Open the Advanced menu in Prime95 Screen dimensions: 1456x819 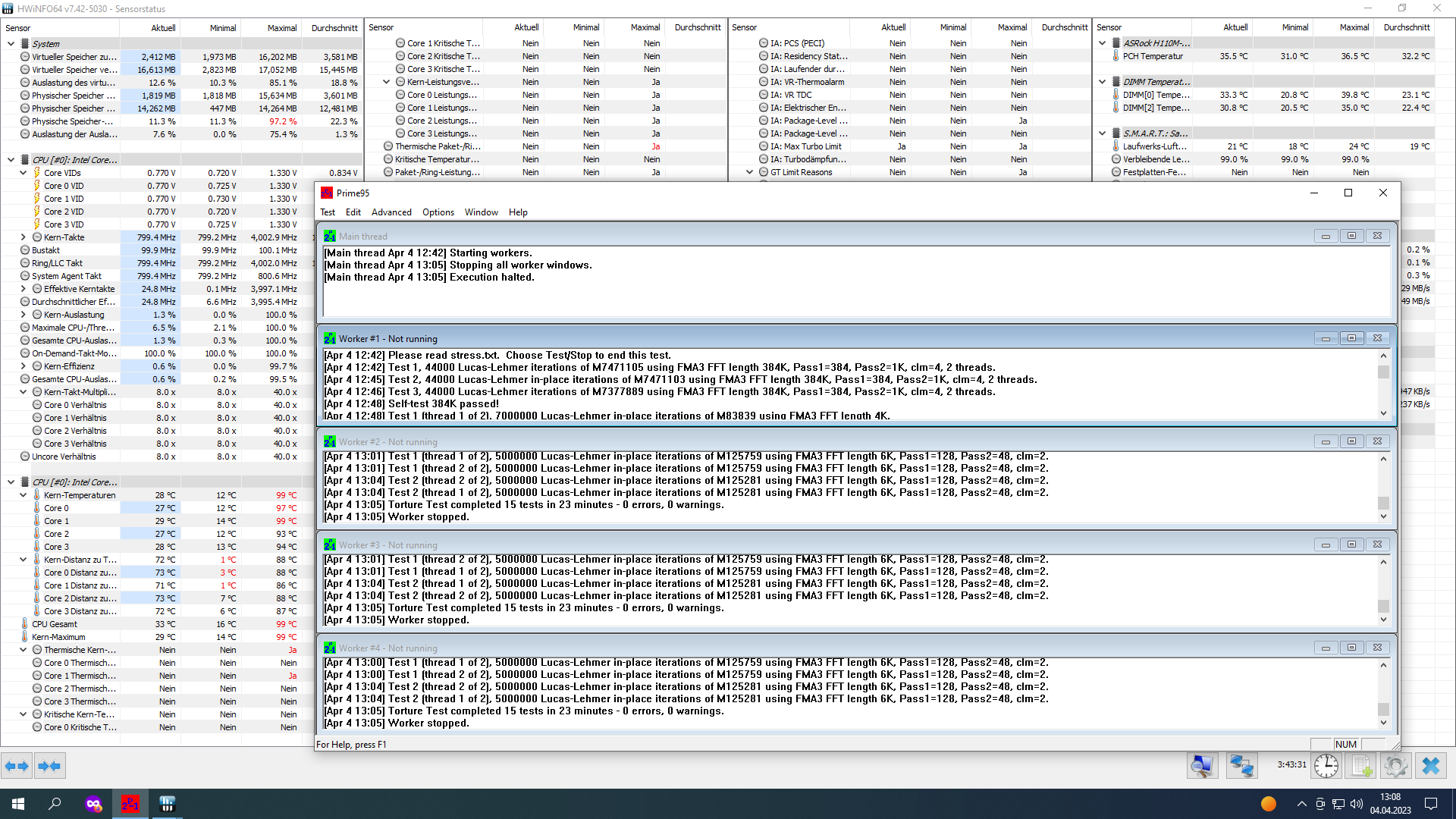391,212
